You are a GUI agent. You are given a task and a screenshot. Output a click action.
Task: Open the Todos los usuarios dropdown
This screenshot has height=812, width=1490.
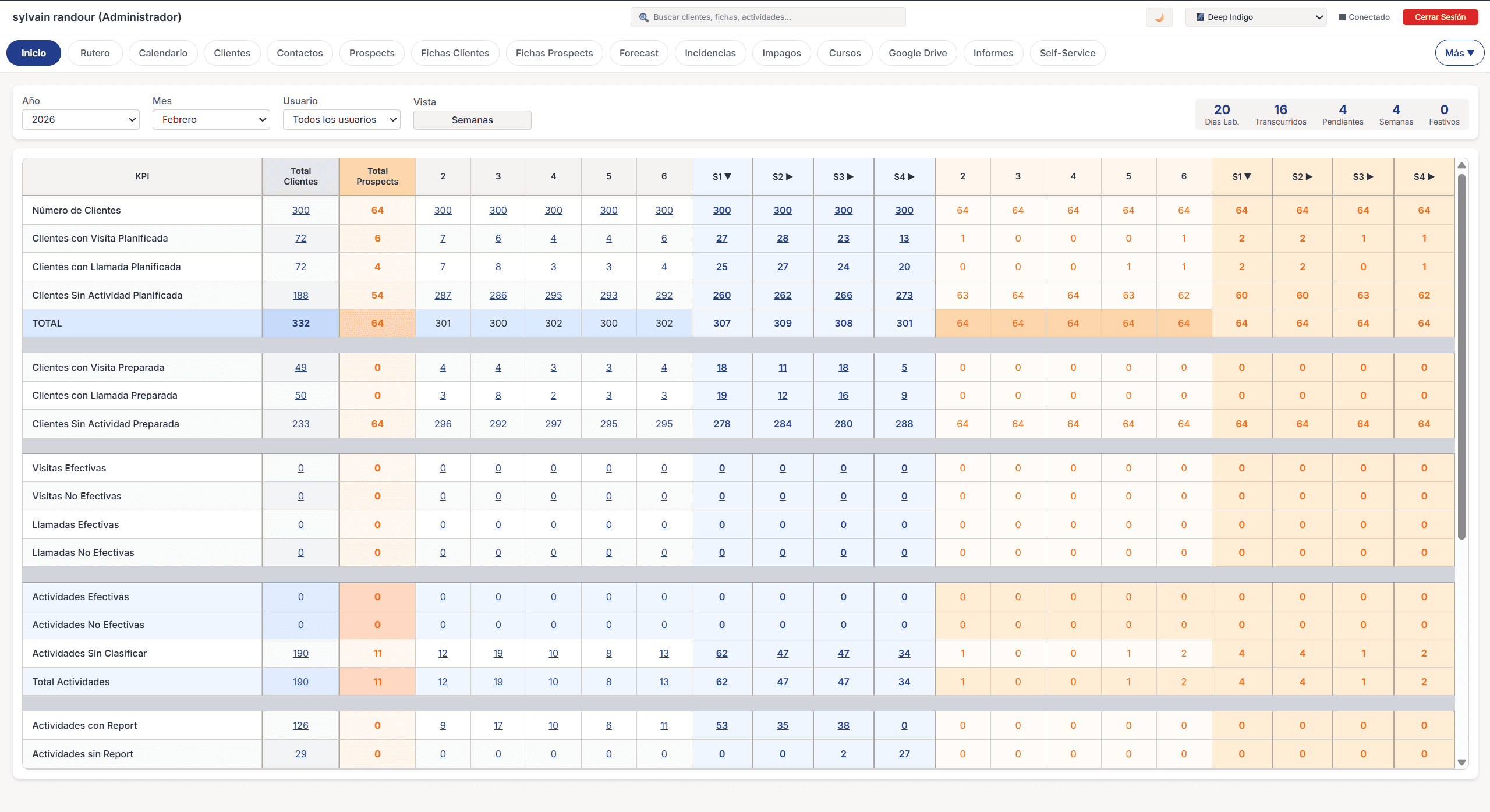341,119
